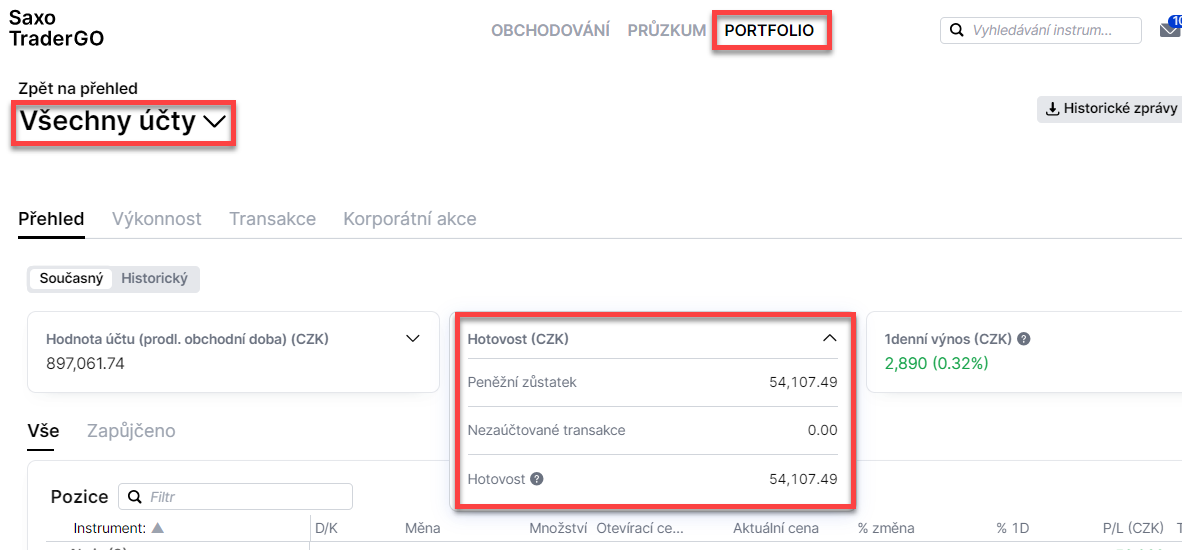Go to the OBCHODOVÁNÍ menu
This screenshot has height=550, width=1182.
point(550,31)
